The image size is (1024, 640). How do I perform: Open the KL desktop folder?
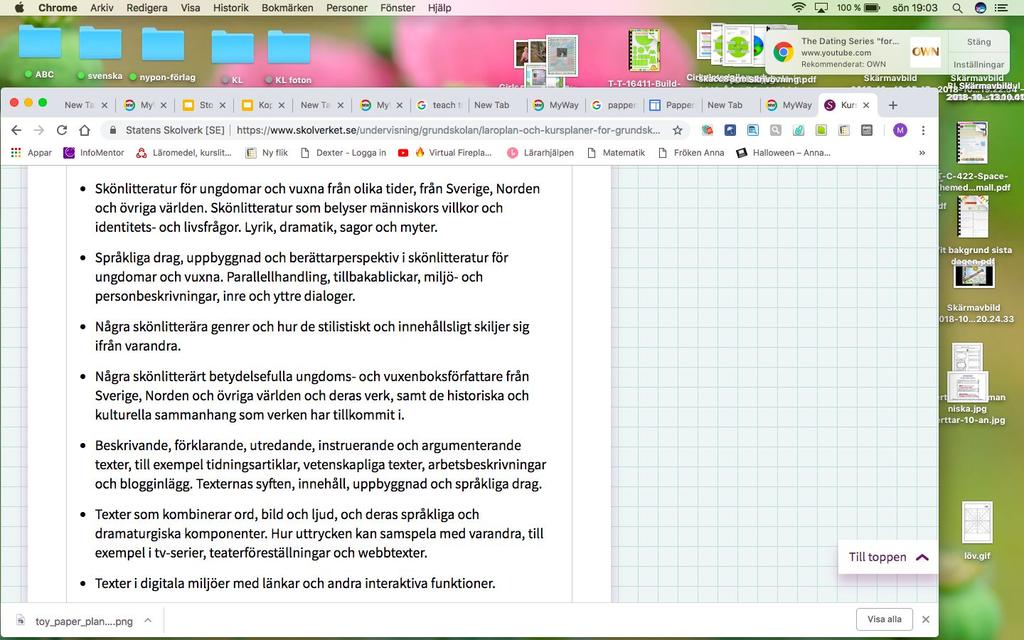[x=232, y=57]
